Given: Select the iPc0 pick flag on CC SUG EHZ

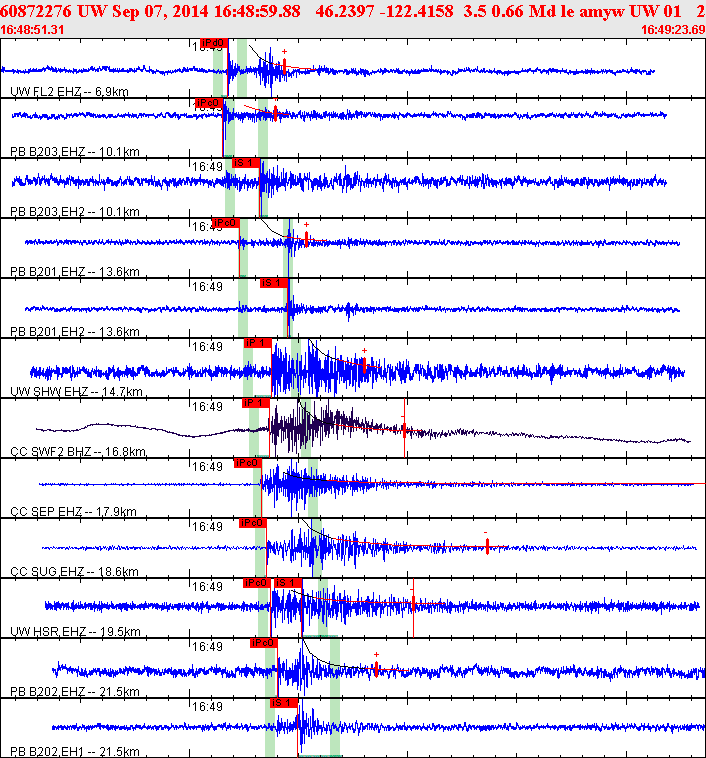Looking at the screenshot, I should click(252, 523).
